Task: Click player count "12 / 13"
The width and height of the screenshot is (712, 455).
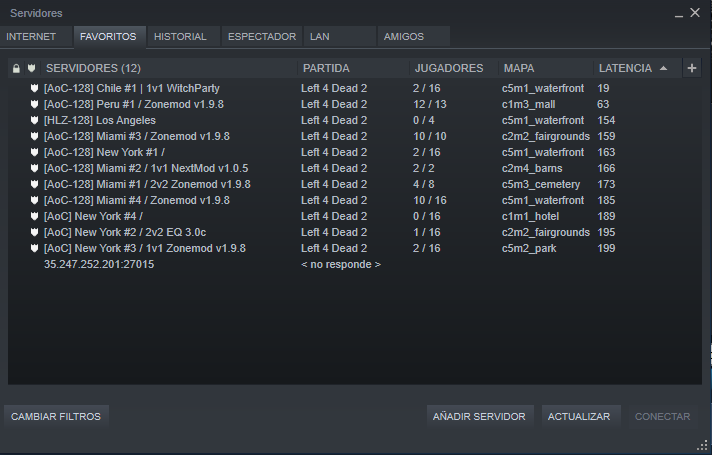Action: coord(430,104)
